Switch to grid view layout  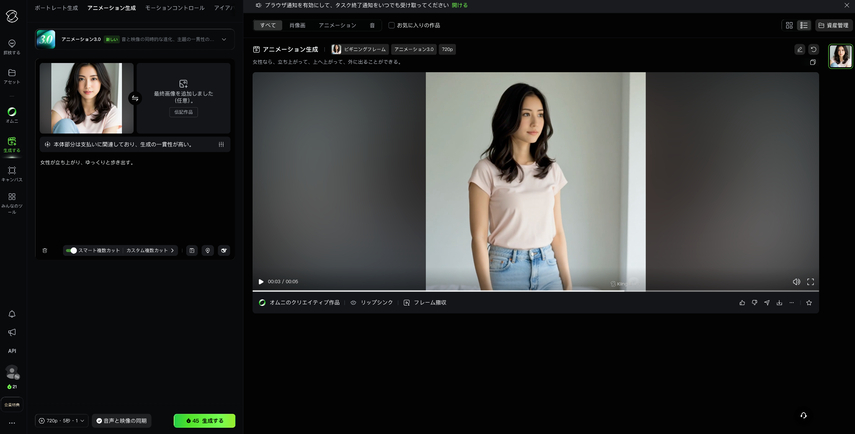point(789,25)
